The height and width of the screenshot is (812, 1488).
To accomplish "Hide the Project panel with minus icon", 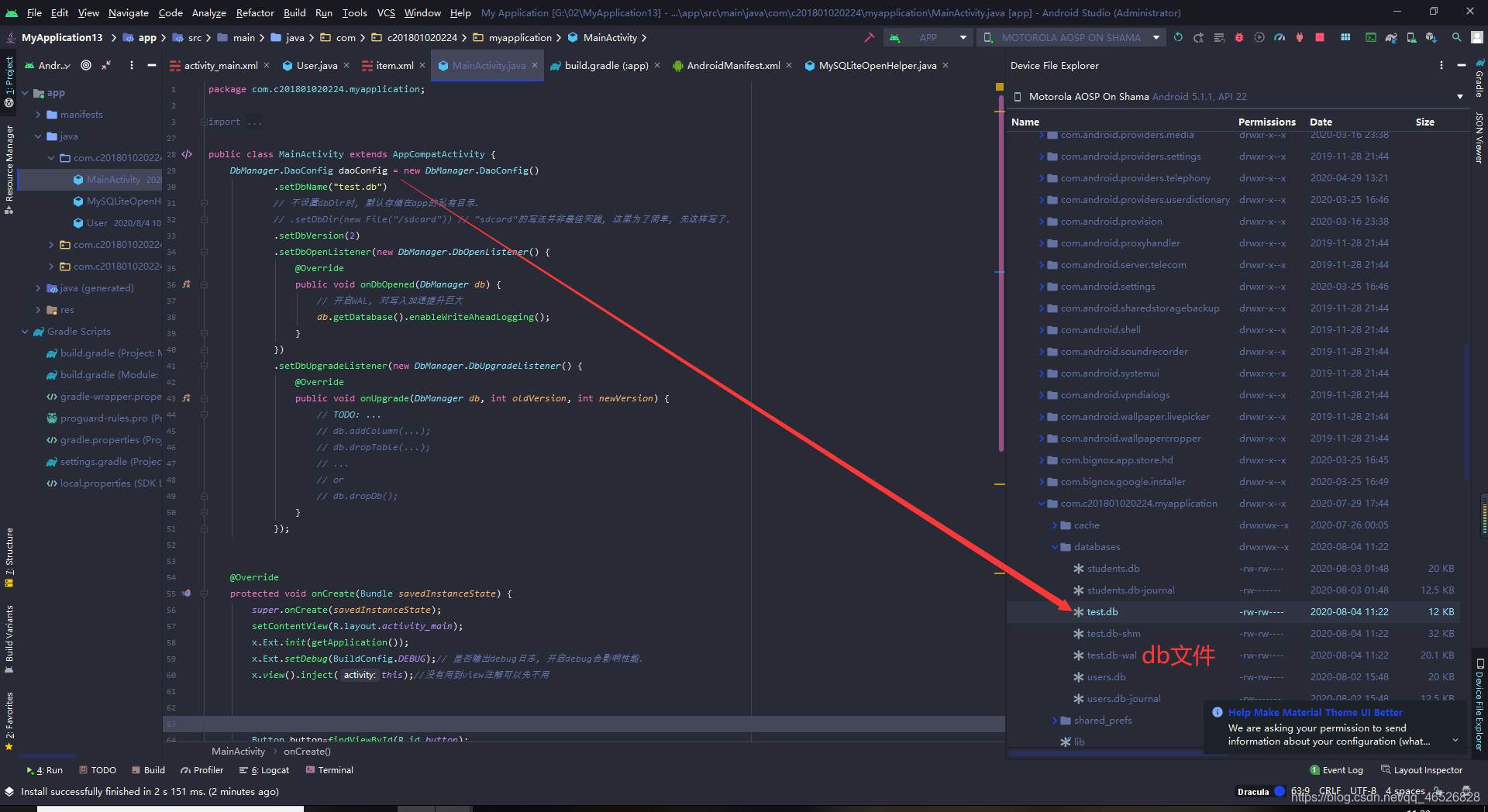I will click(x=152, y=66).
